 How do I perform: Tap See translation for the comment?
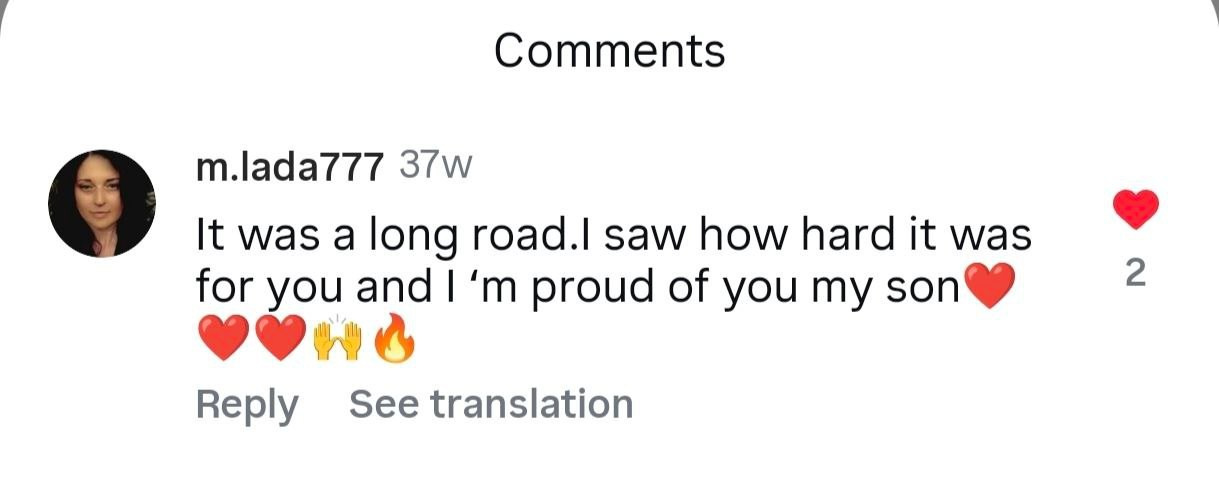490,404
